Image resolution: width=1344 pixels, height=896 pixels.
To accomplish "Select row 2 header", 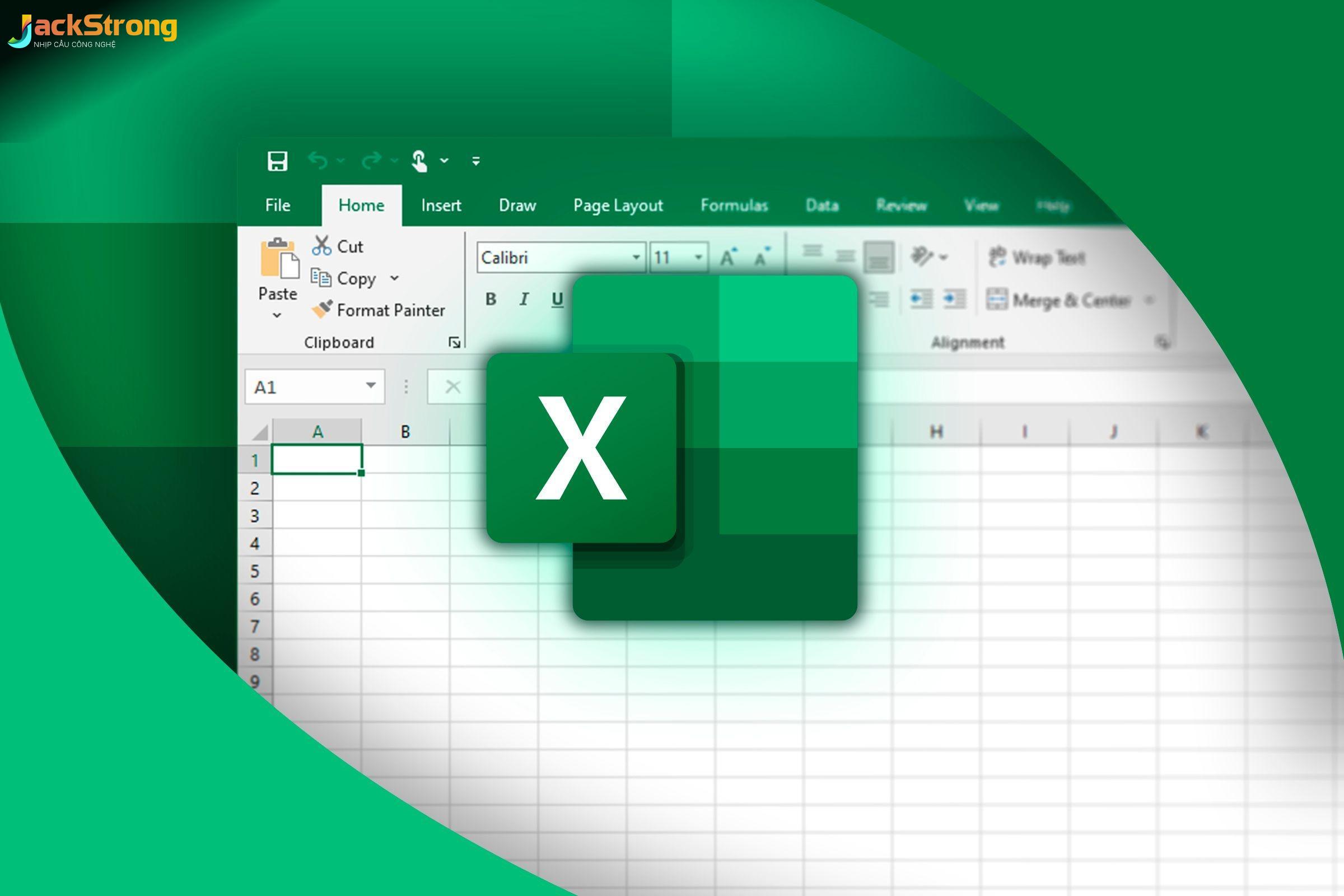I will tap(255, 488).
